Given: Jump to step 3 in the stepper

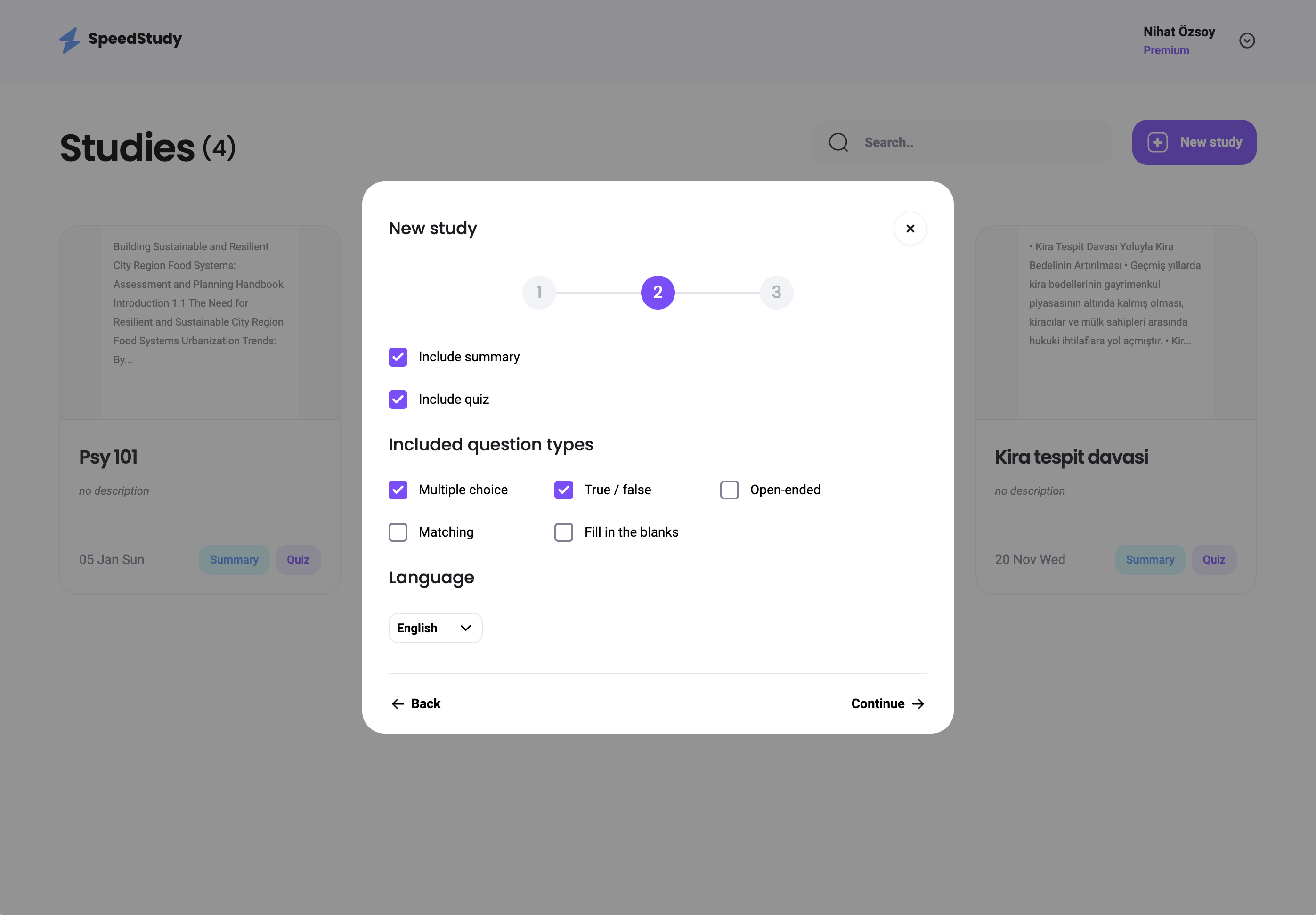Looking at the screenshot, I should [x=776, y=293].
